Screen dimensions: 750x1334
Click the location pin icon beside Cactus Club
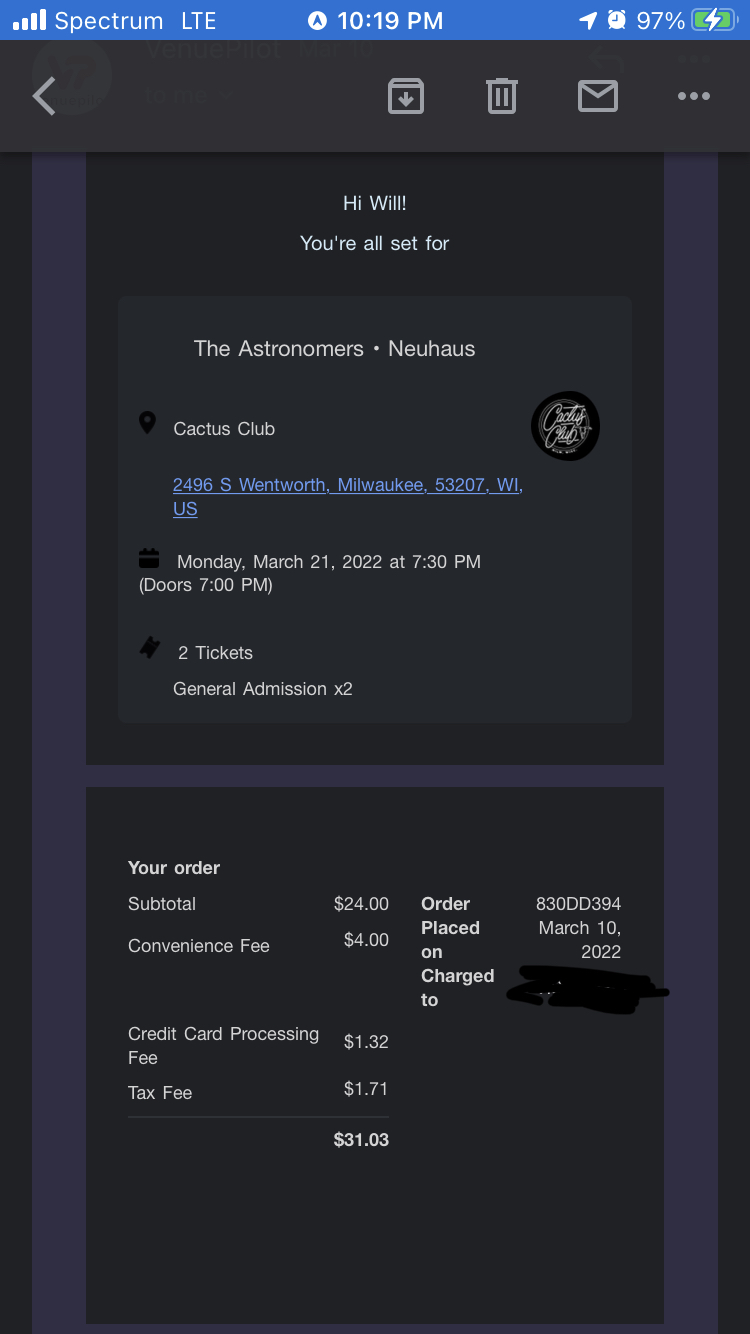pyautogui.click(x=147, y=423)
